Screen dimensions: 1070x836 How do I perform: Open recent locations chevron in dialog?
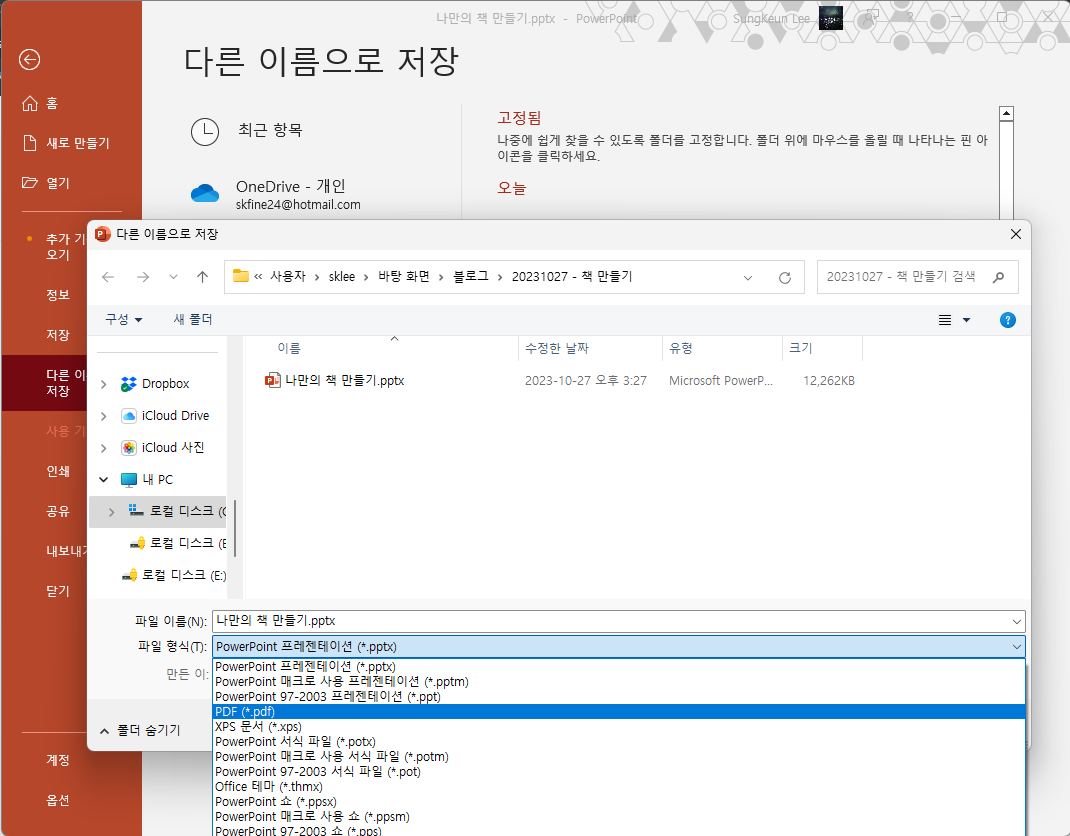(x=173, y=276)
